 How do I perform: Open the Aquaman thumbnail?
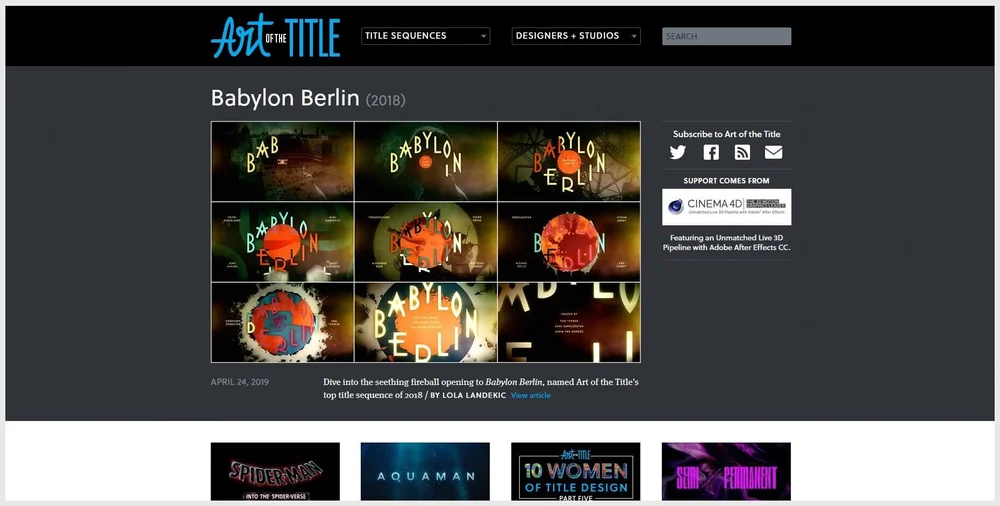coord(425,472)
